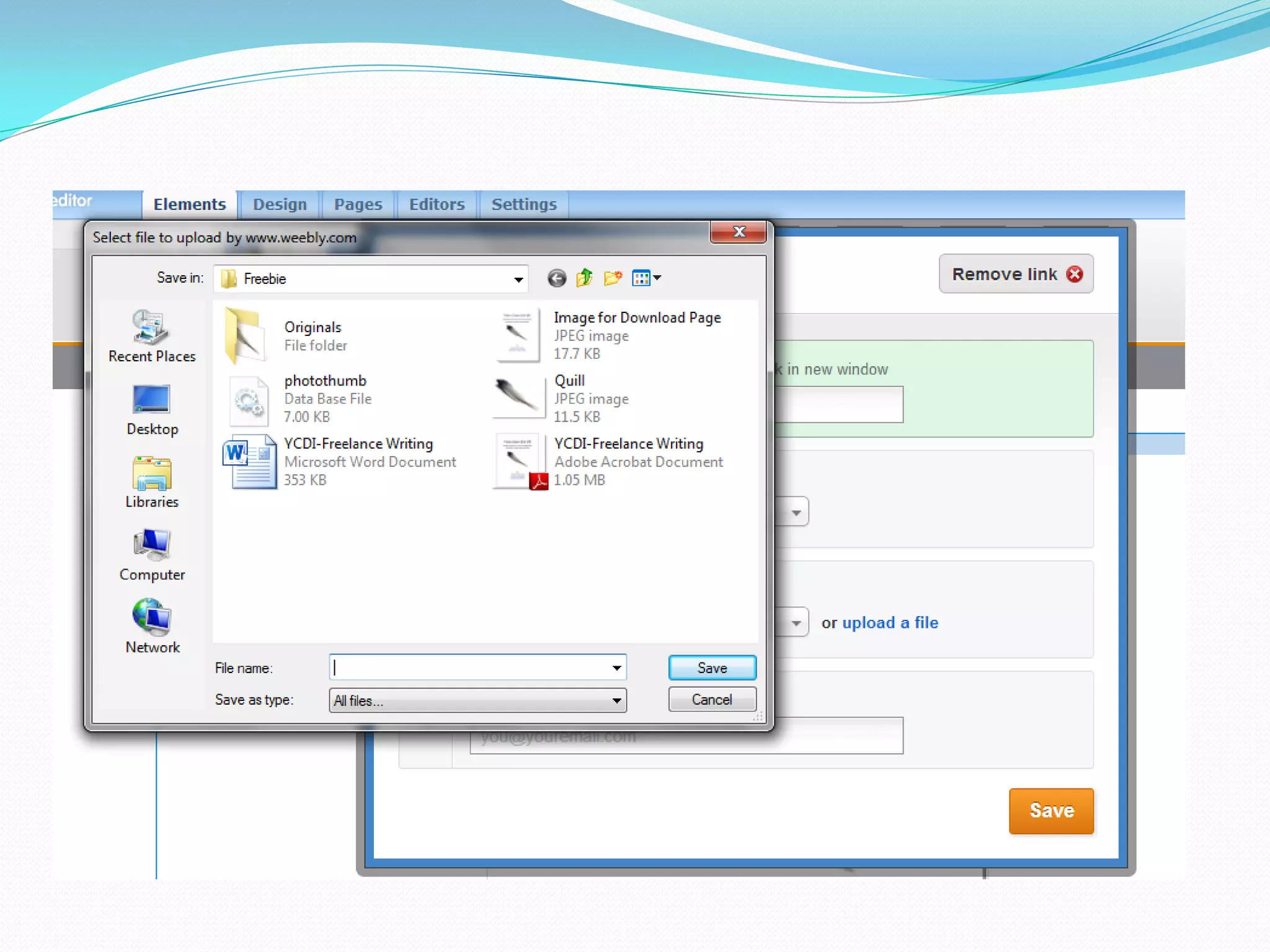Click the Back arrow icon in dialog toolbar
The image size is (1270, 952).
tap(556, 278)
